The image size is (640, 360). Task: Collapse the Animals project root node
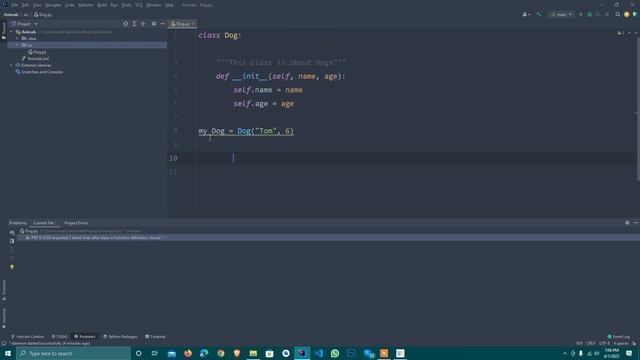[12, 32]
